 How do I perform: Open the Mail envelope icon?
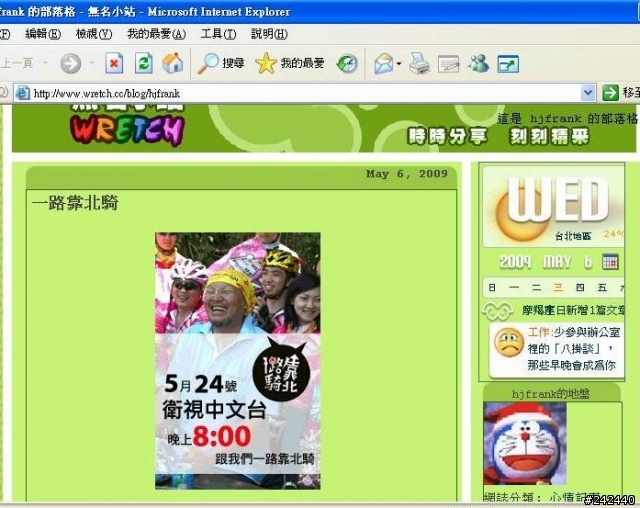pyautogui.click(x=384, y=64)
